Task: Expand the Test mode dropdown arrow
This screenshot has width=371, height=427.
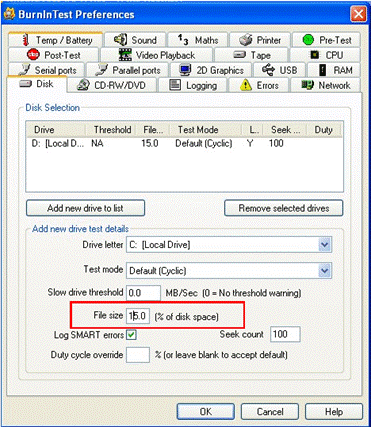Action: click(x=324, y=270)
